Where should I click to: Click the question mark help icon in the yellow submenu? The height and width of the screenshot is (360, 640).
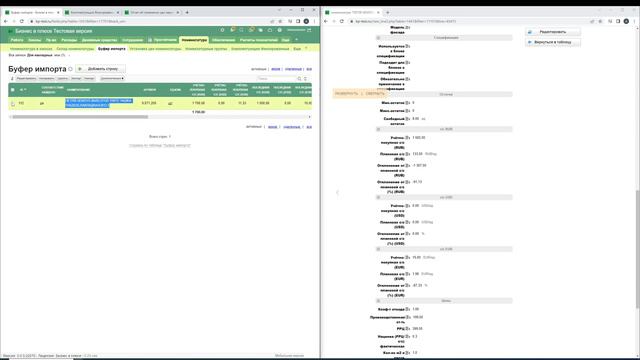tap(306, 49)
